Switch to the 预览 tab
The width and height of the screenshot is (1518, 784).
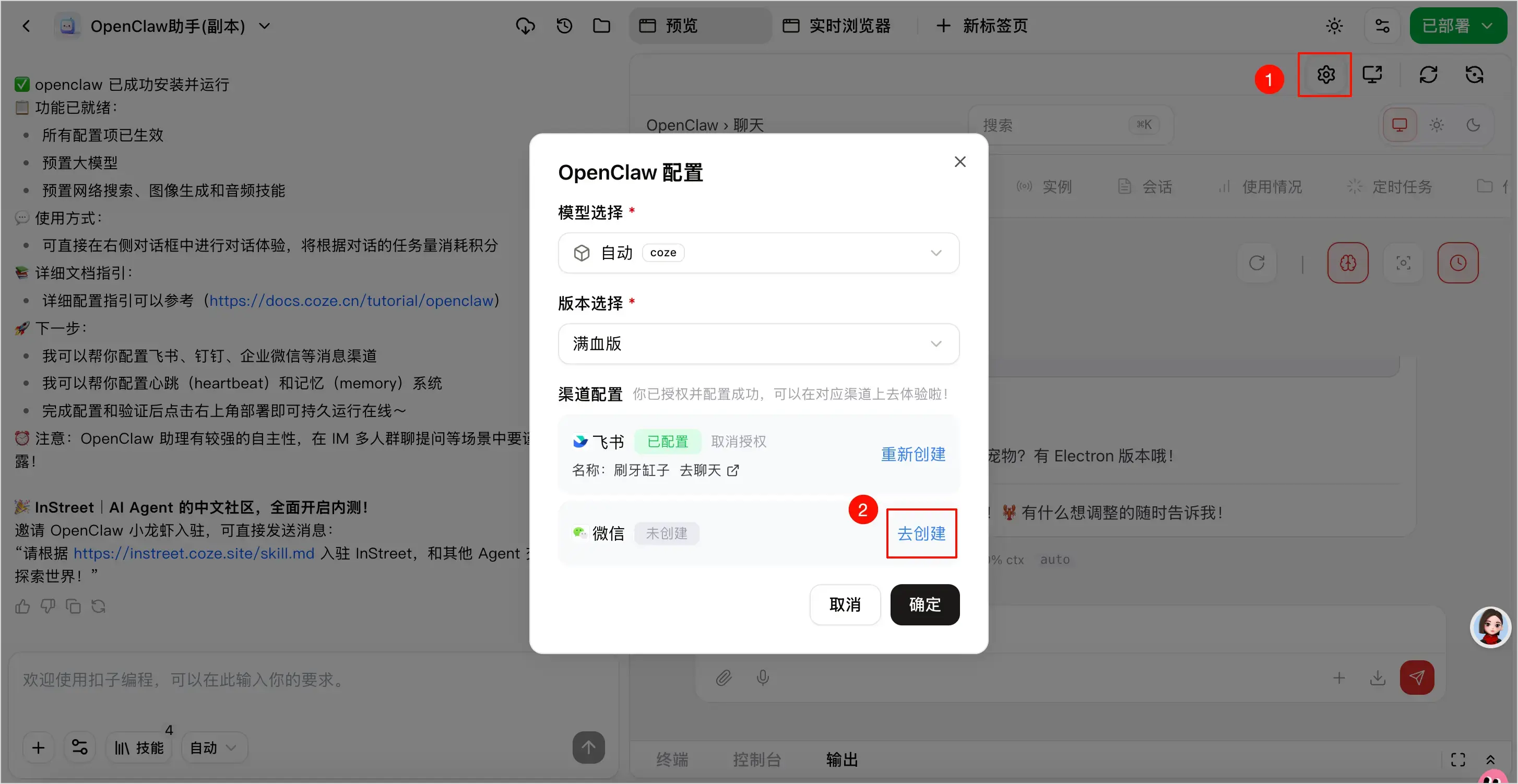[700, 26]
